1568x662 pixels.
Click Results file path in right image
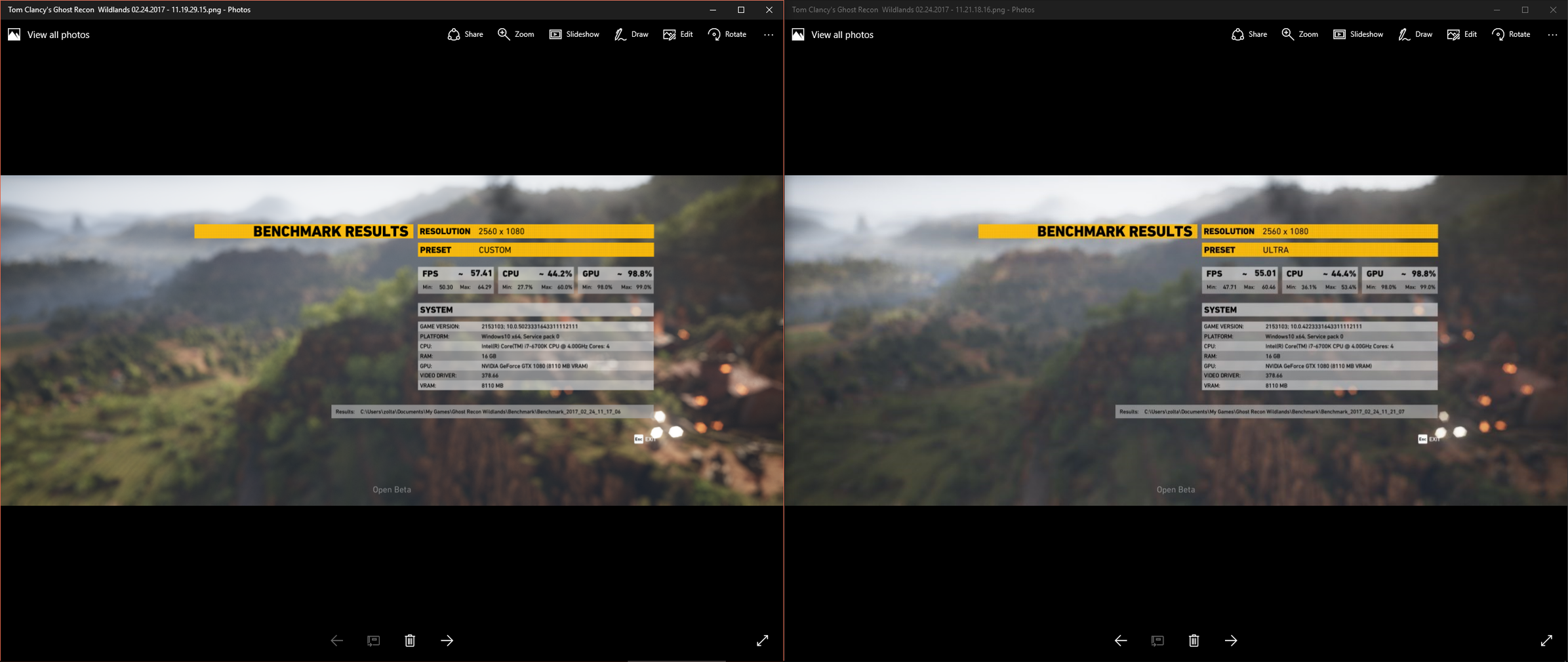click(1274, 412)
